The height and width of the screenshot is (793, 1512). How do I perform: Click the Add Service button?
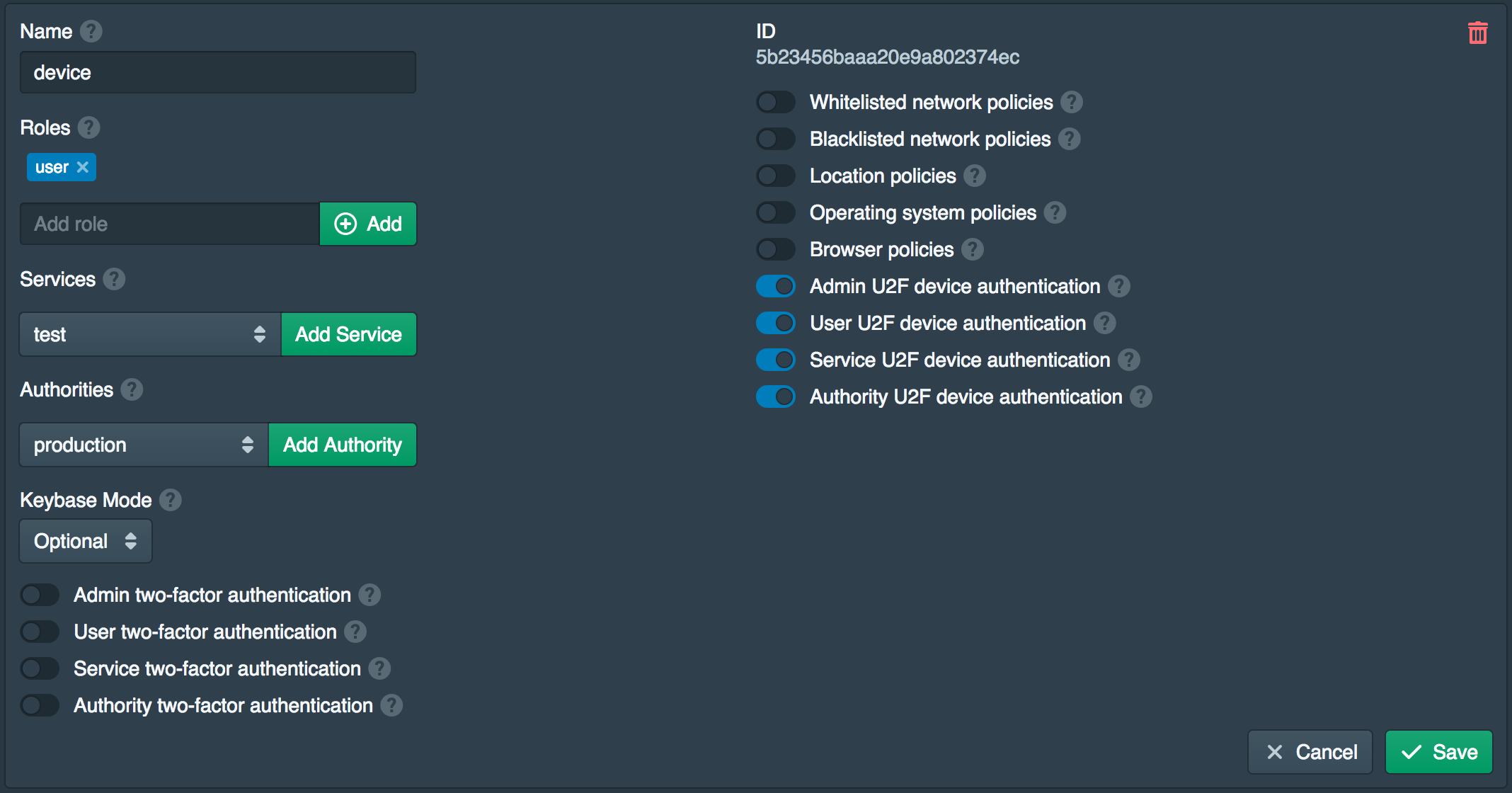348,334
